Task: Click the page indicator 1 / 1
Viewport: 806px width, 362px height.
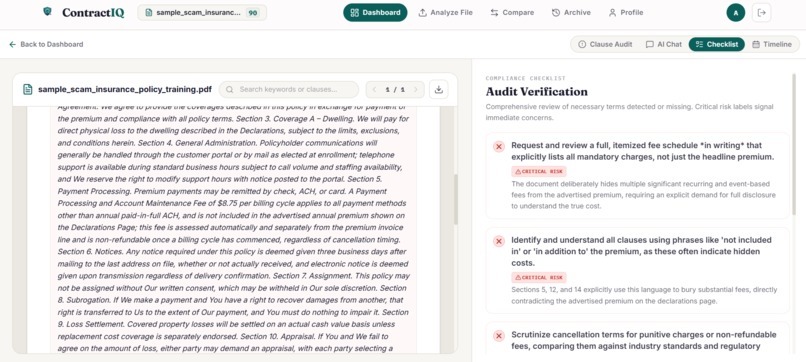Action: pos(395,89)
